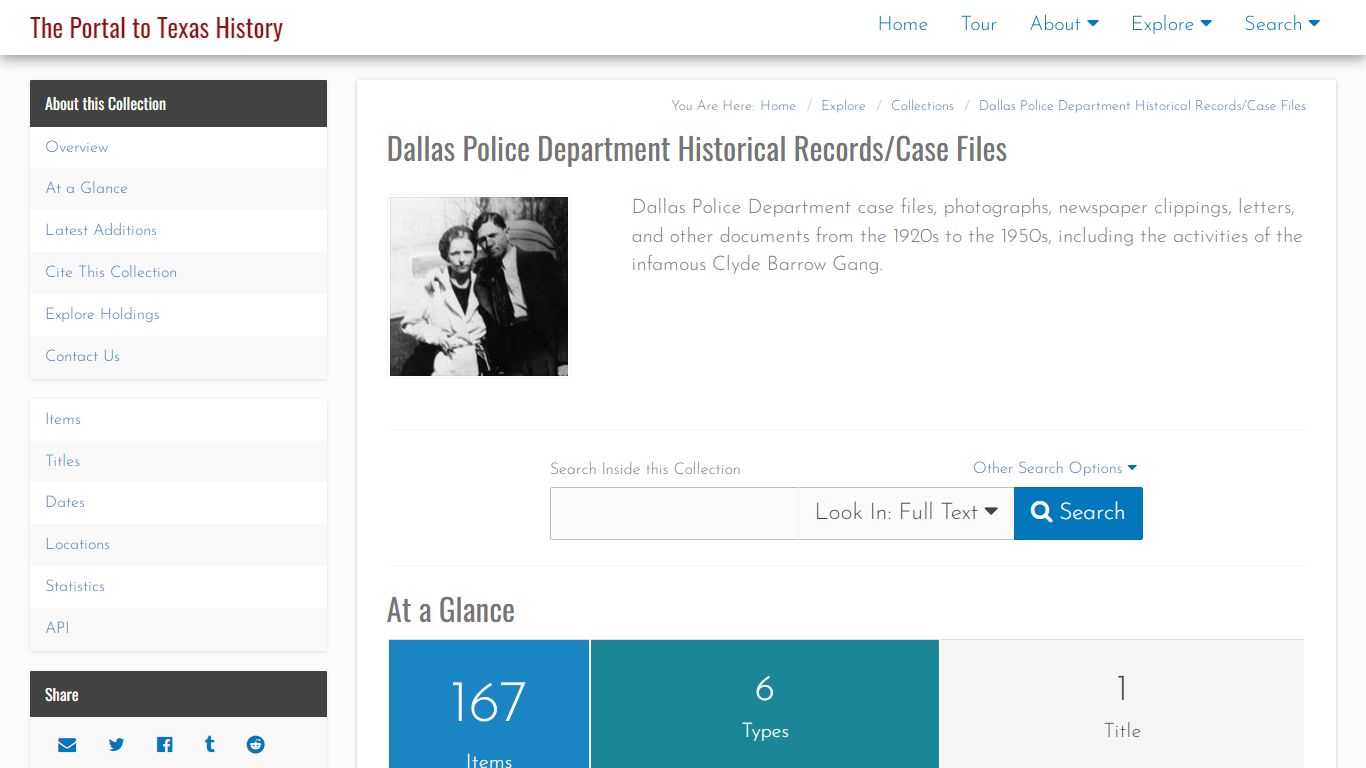
Task: Share collection via email icon
Action: pos(67,745)
